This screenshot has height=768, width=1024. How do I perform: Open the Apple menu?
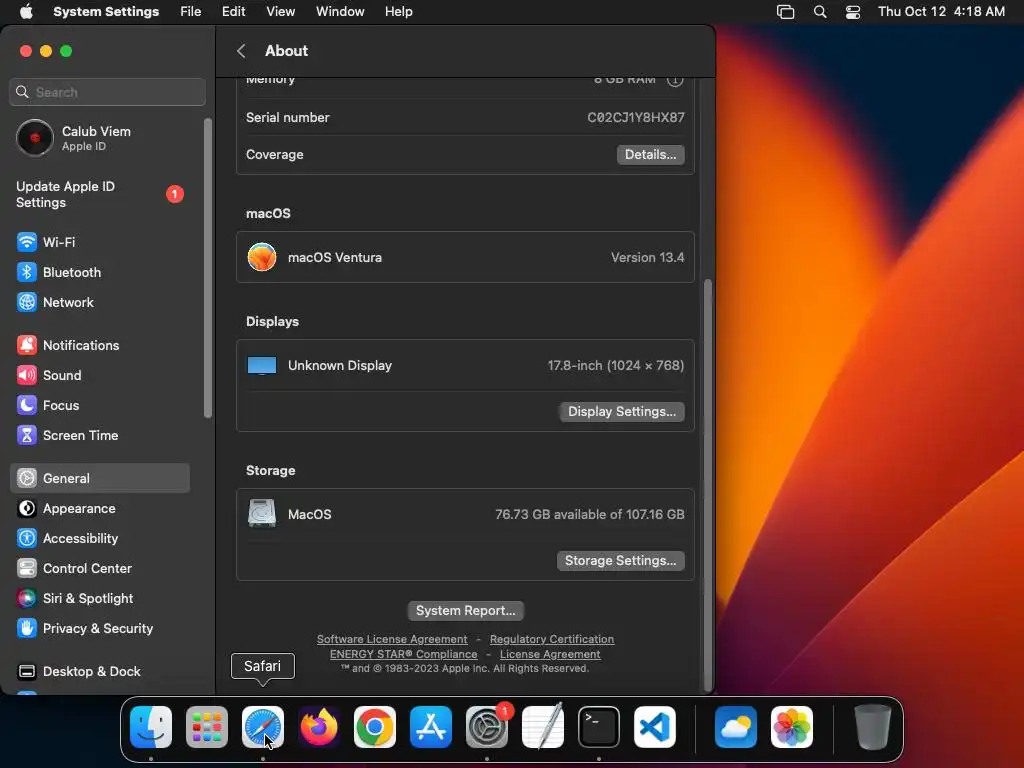tap(26, 12)
